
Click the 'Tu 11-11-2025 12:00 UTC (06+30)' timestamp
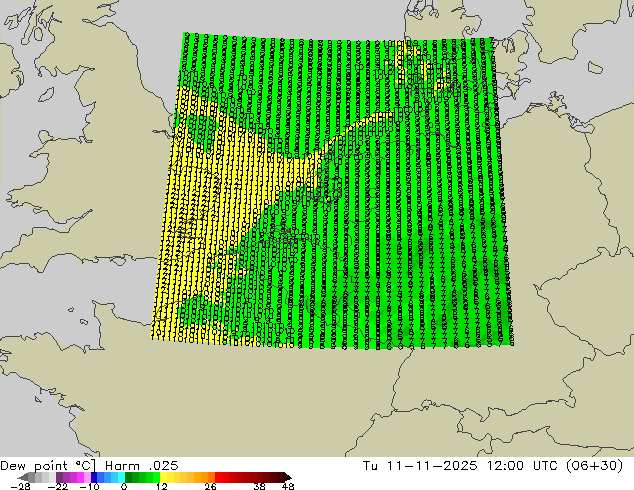pyautogui.click(x=493, y=466)
